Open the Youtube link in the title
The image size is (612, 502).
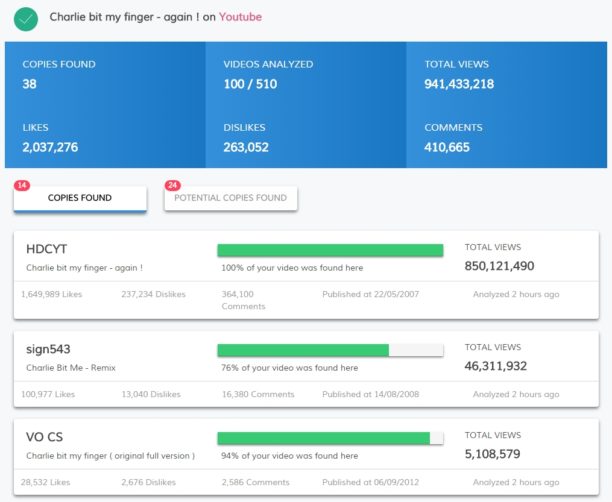tap(240, 17)
